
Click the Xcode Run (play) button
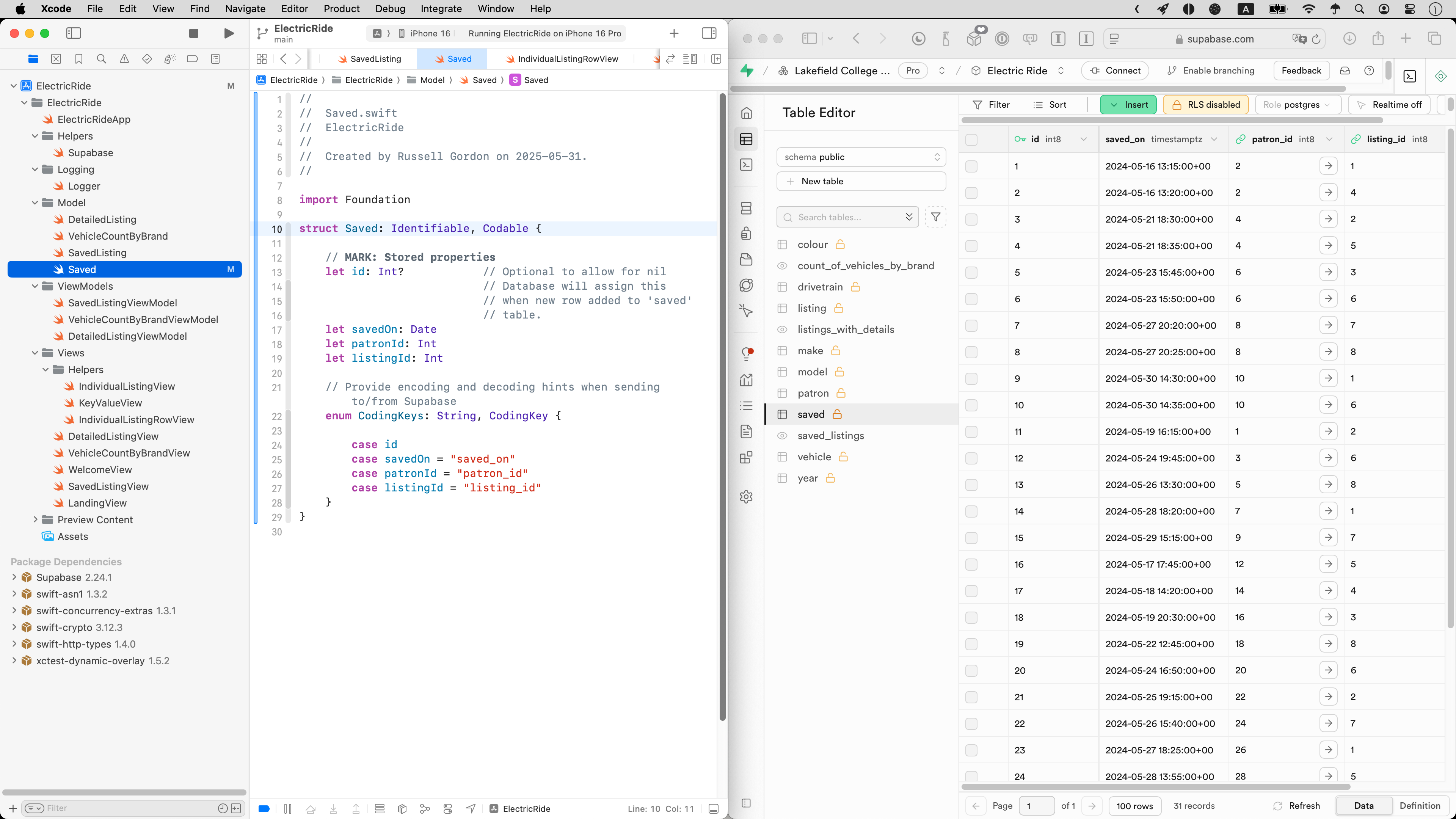click(229, 33)
